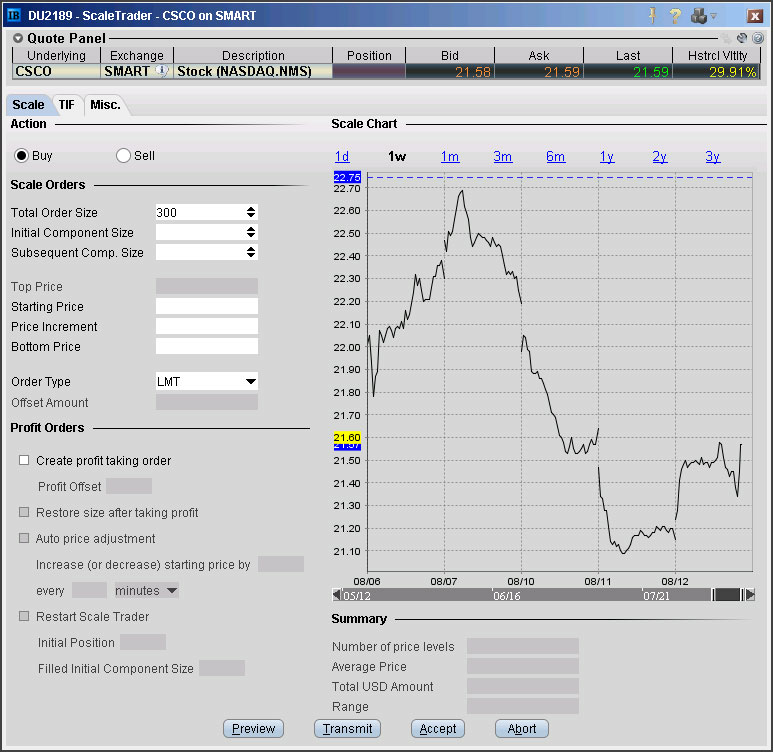Click the gray cubes icon in title bar

coord(699,16)
